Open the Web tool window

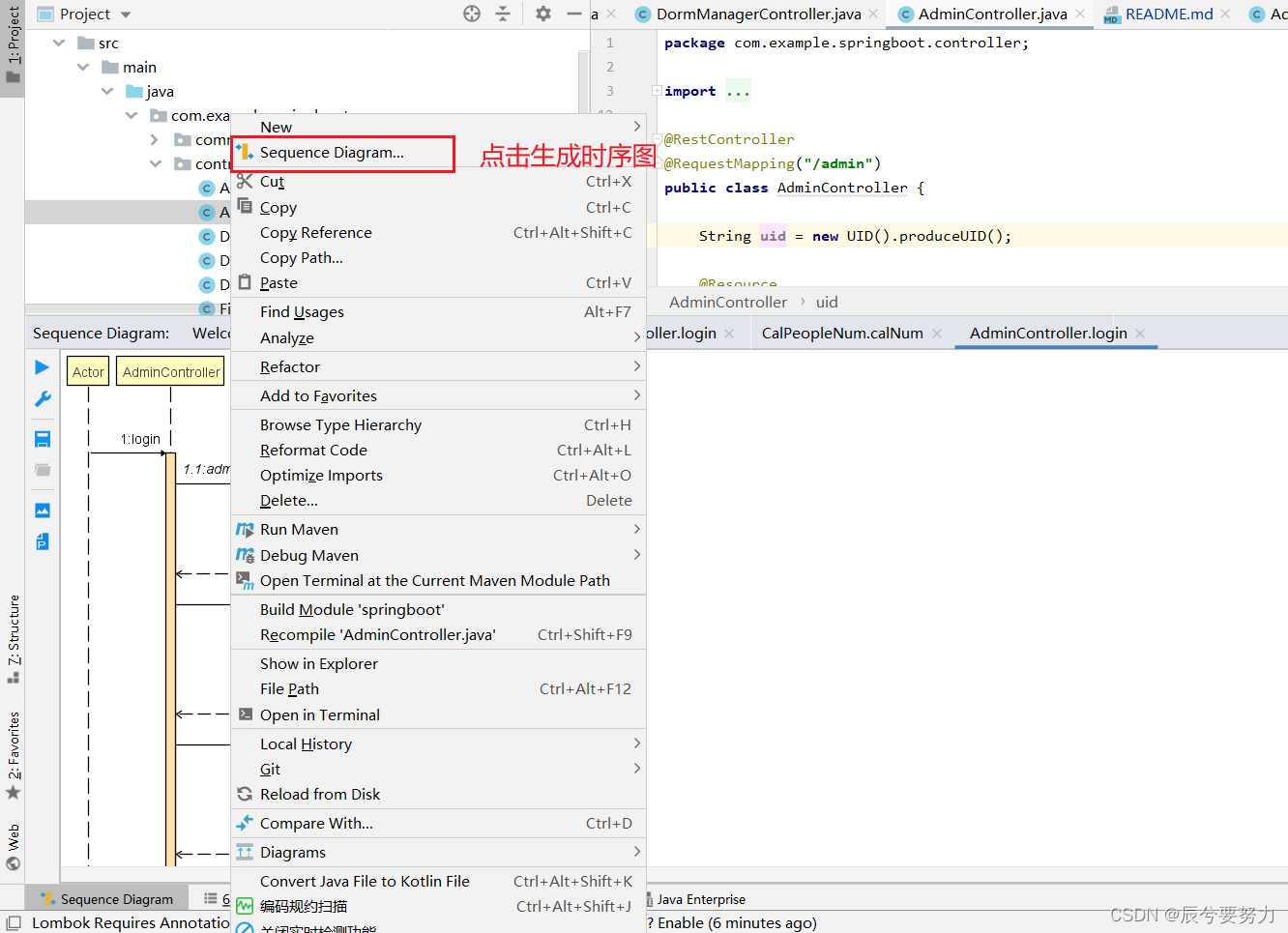(14, 847)
